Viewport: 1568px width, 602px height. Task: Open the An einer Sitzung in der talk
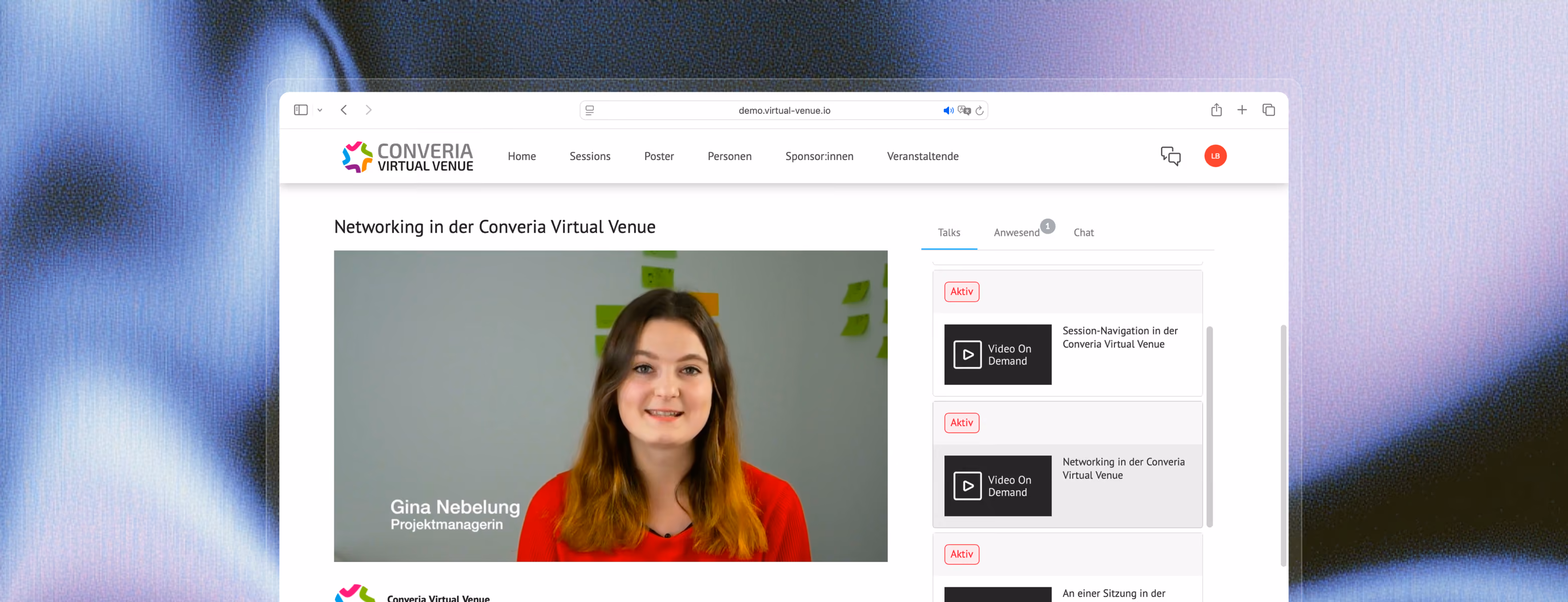pyautogui.click(x=1114, y=593)
